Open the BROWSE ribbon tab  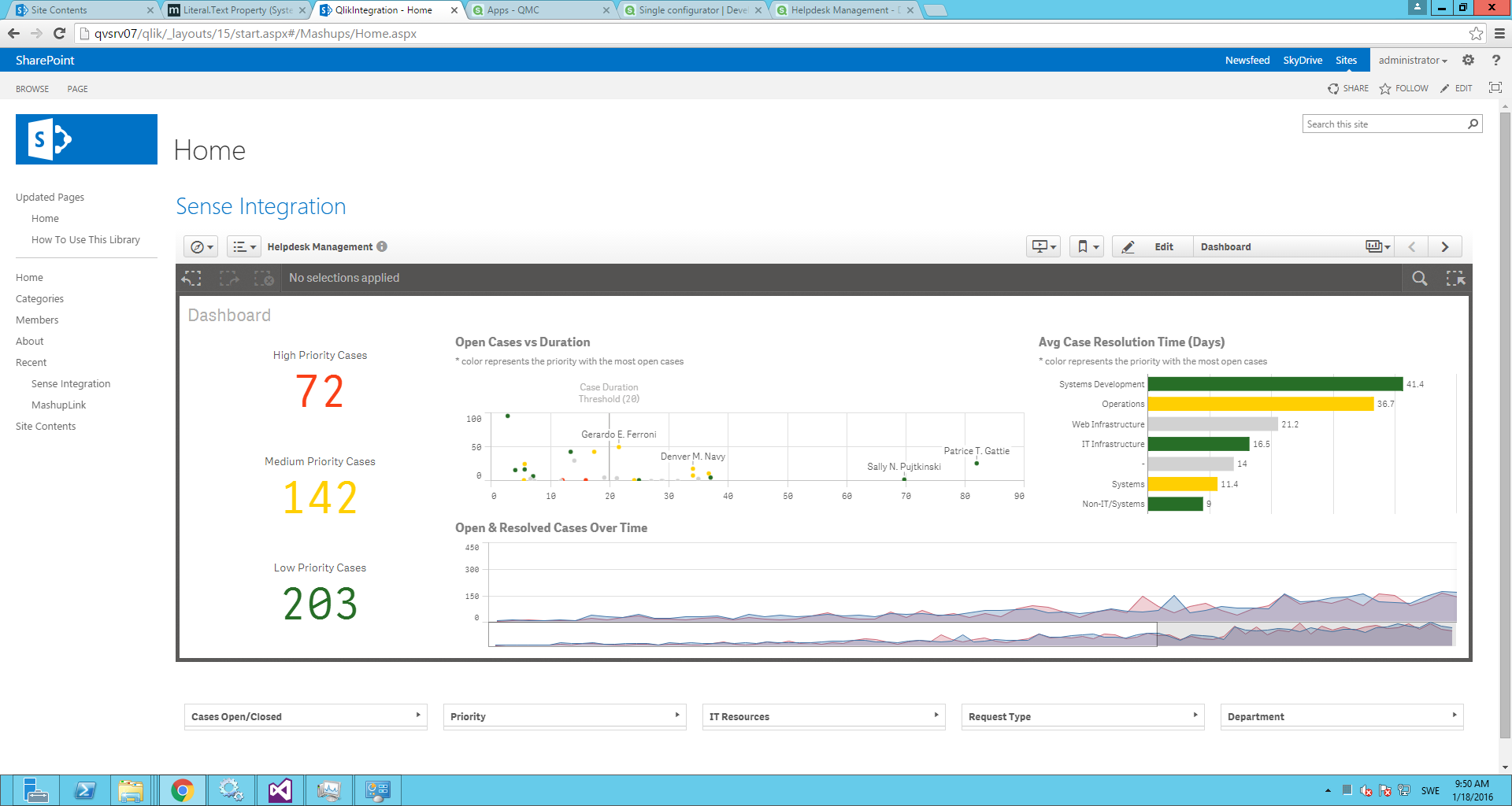32,89
